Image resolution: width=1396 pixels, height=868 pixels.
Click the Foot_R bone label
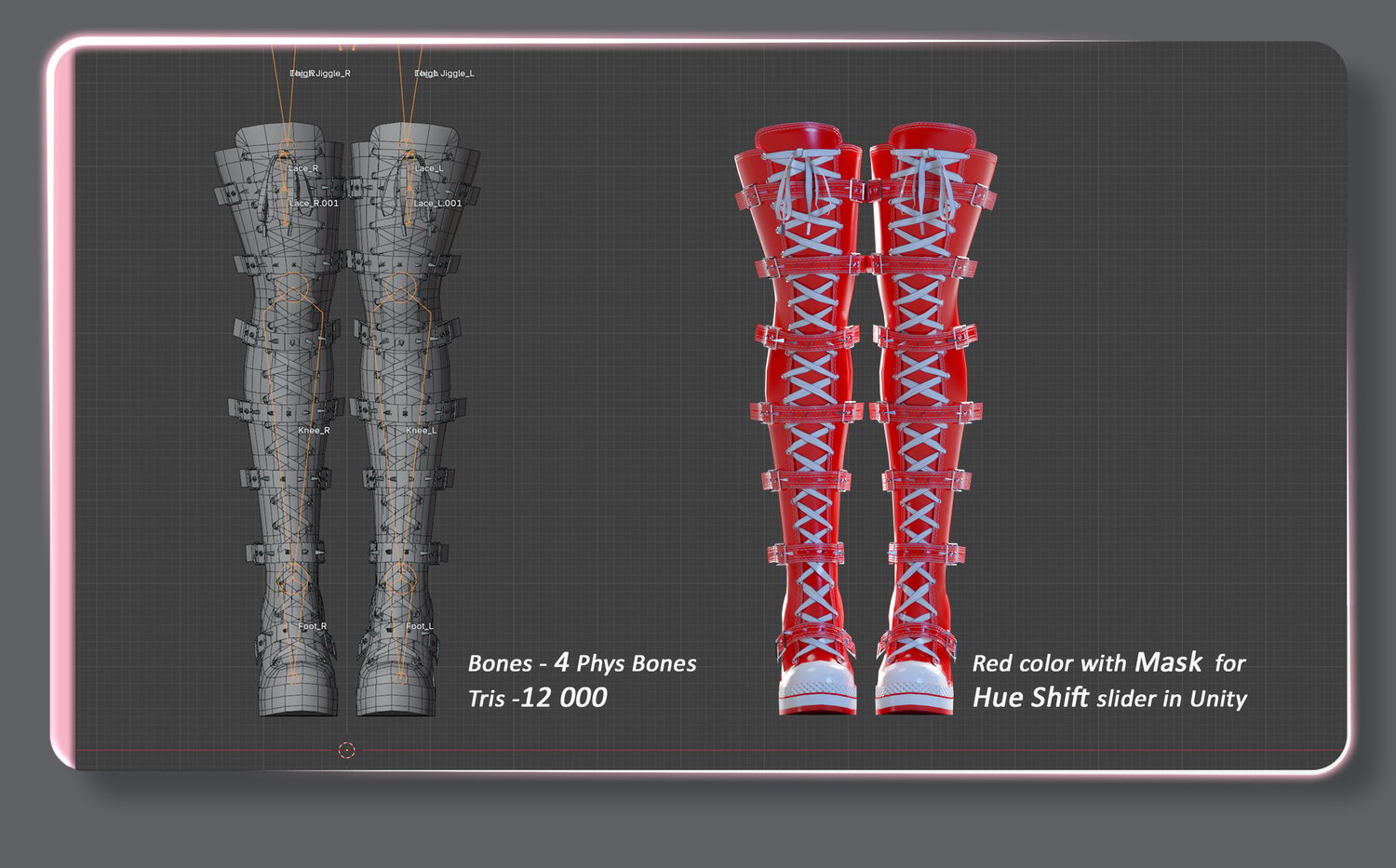coord(313,626)
